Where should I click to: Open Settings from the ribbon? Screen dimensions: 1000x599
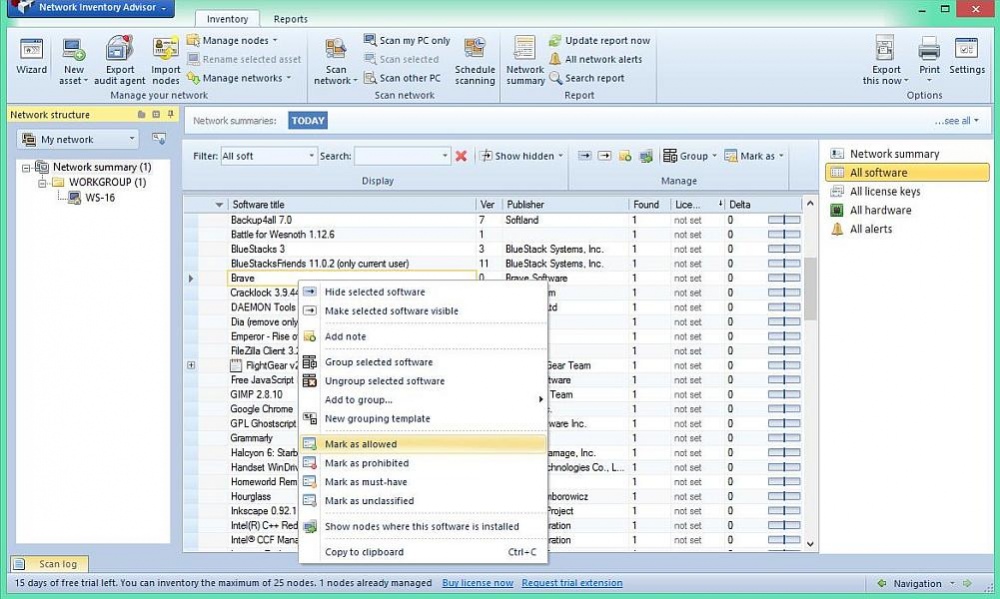(966, 54)
